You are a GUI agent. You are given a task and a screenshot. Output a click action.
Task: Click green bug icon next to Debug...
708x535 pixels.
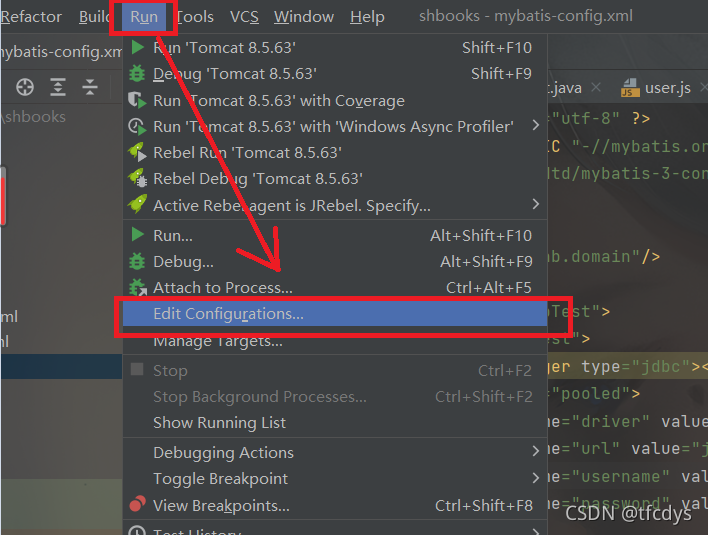pos(137,261)
